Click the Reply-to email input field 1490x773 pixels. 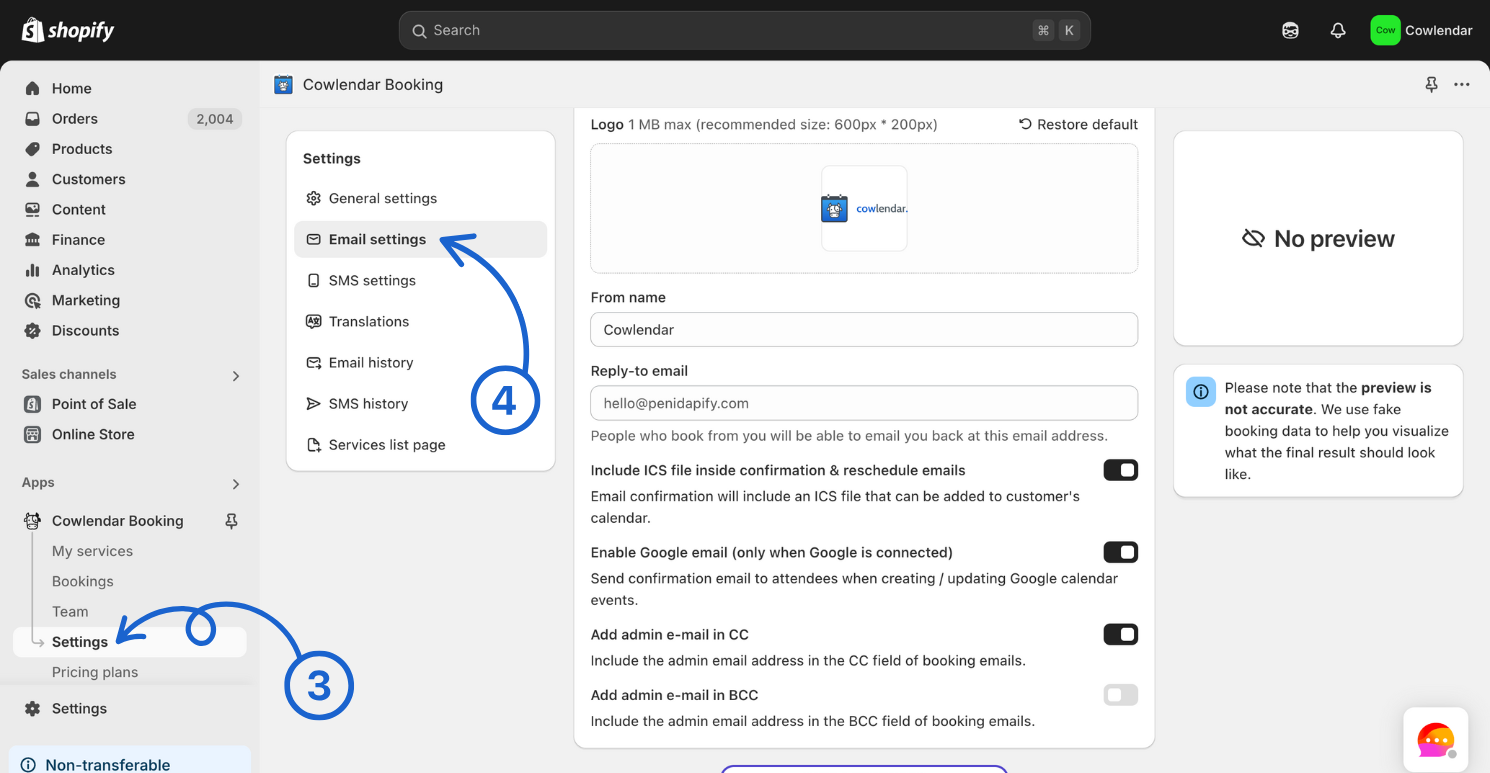pyautogui.click(x=864, y=403)
